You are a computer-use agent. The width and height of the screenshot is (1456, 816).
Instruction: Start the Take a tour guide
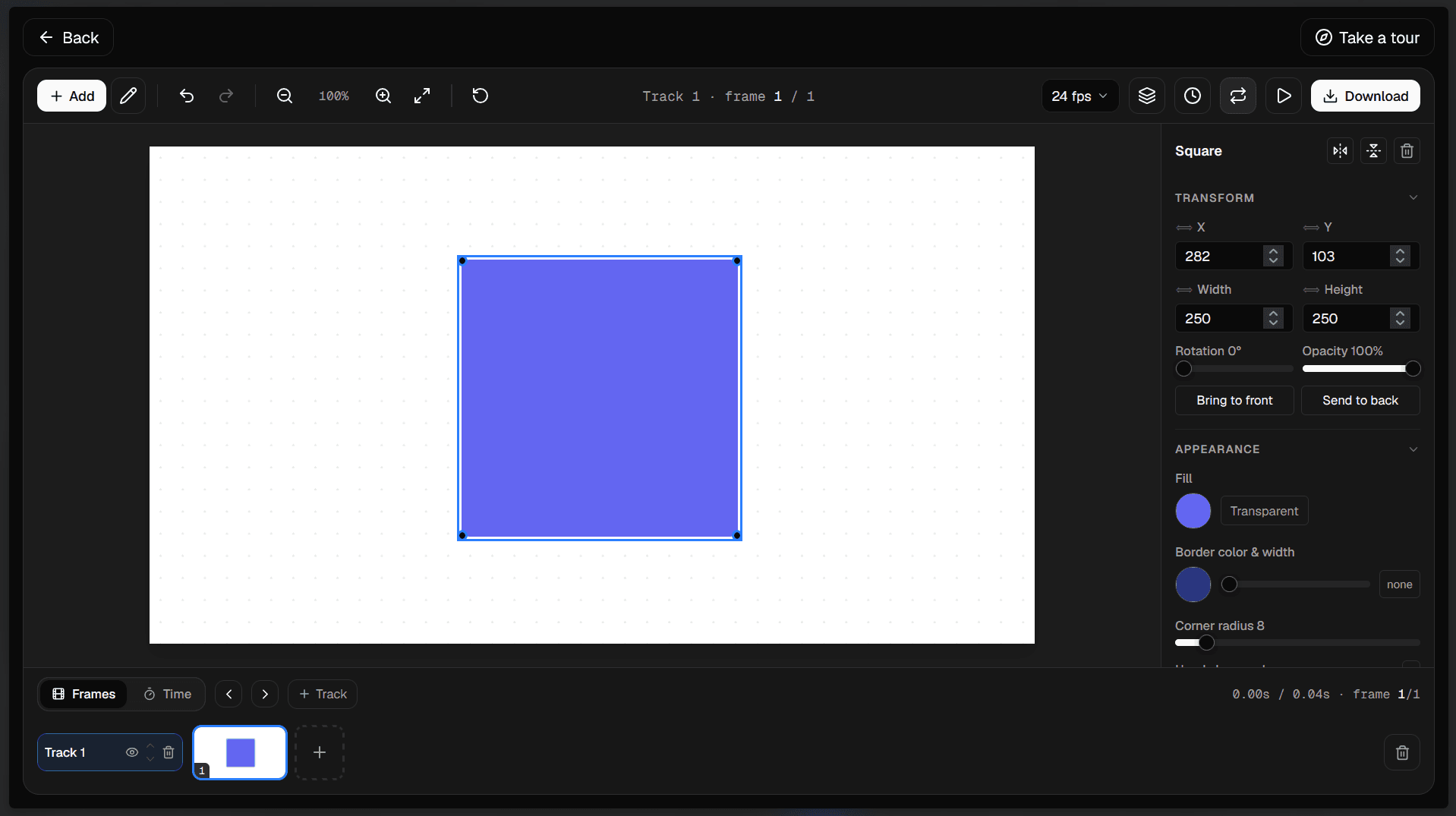[1367, 37]
